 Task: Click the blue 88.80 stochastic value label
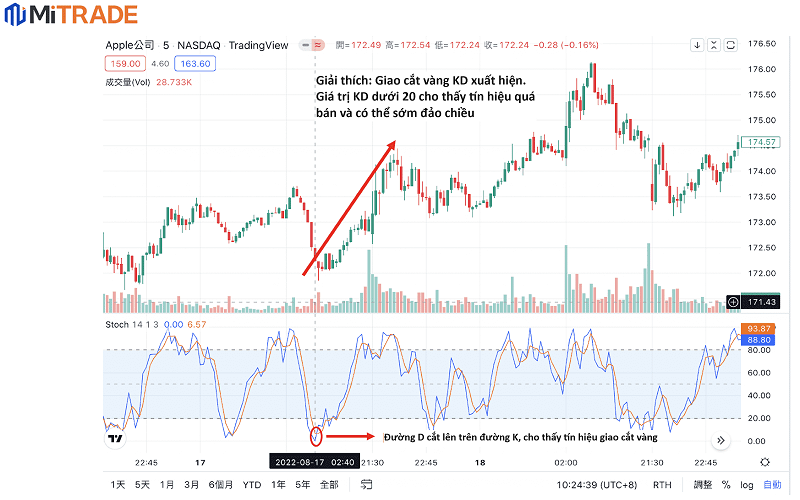coord(758,340)
